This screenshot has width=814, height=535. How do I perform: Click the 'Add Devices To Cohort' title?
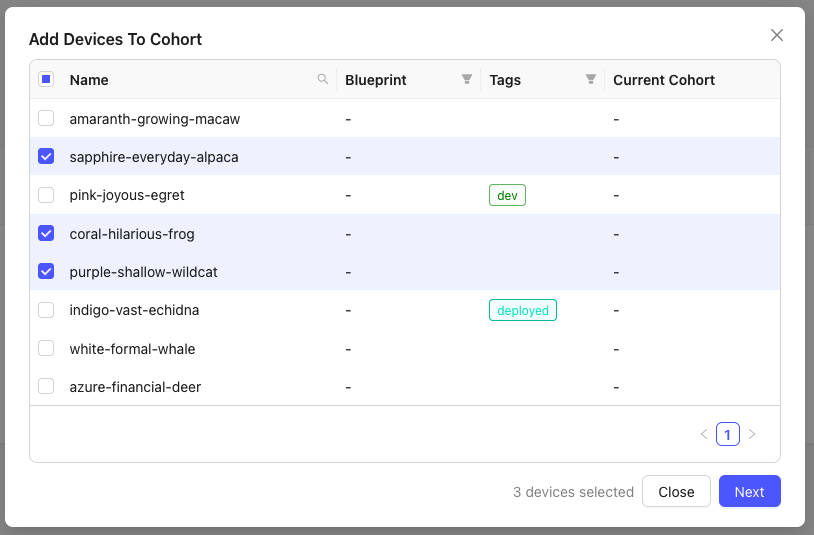pos(115,39)
